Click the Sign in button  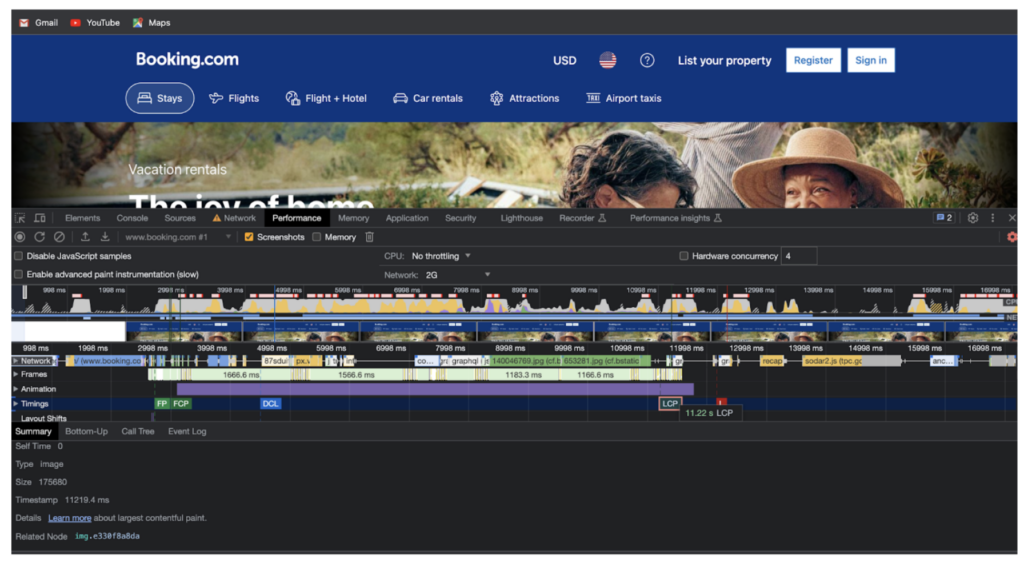(870, 60)
